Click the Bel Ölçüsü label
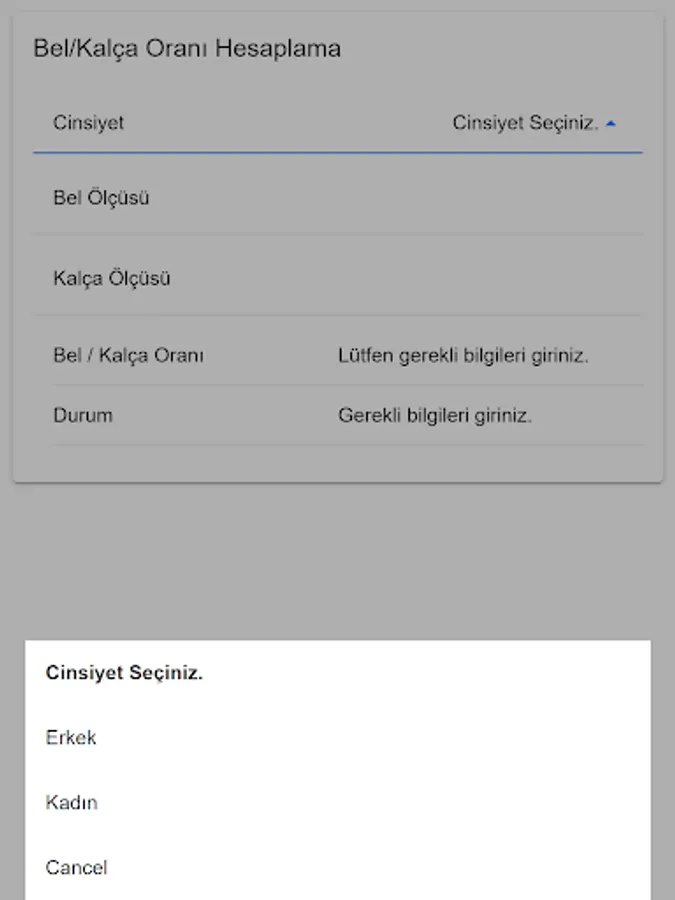This screenshot has height=900, width=675. [x=101, y=198]
